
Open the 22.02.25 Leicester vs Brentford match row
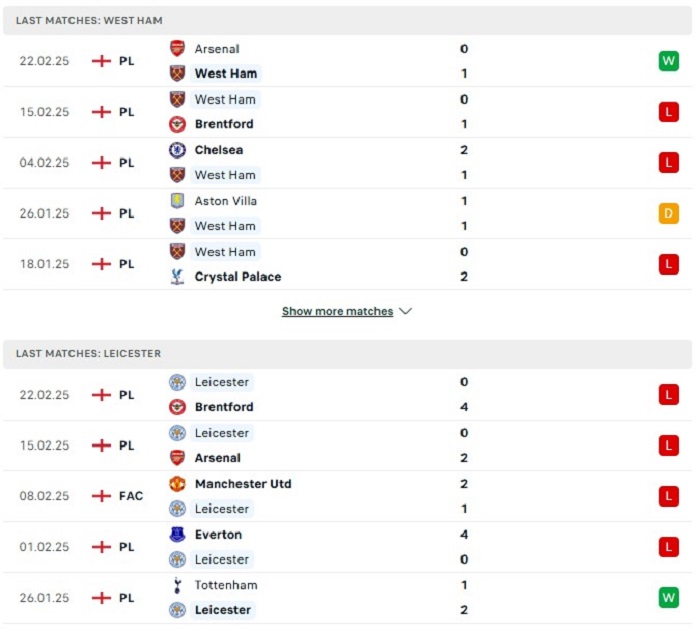click(347, 395)
